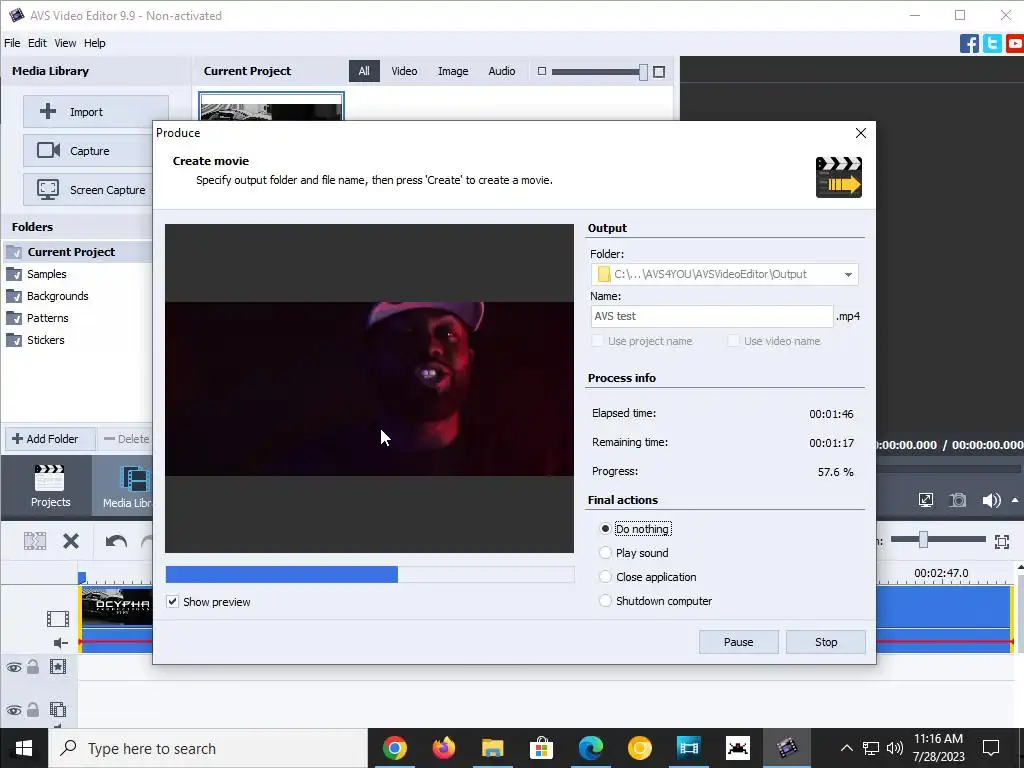This screenshot has width=1024, height=768.
Task: Open the Edit menu
Action: click(37, 43)
